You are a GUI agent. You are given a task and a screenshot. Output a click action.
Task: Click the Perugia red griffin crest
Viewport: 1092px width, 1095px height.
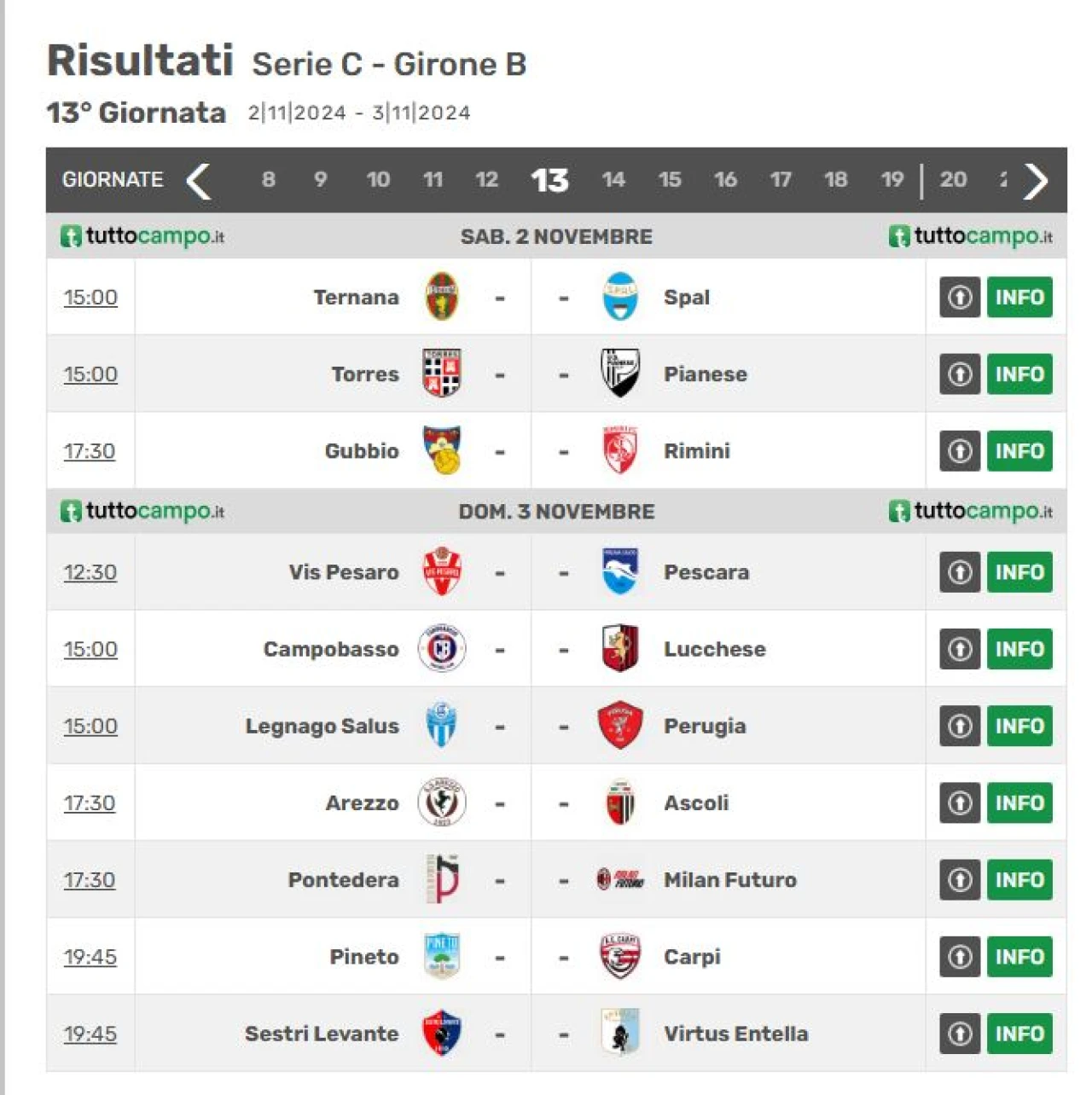pyautogui.click(x=620, y=726)
